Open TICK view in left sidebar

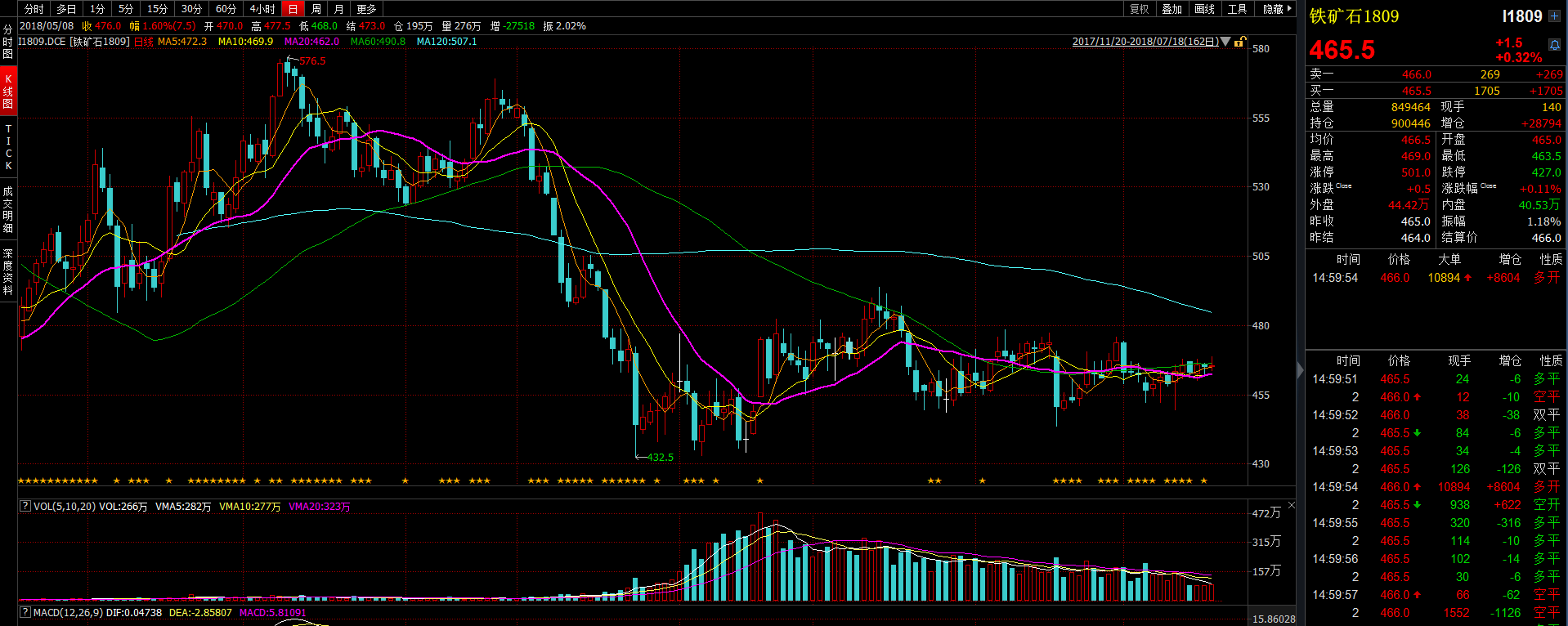coord(8,147)
